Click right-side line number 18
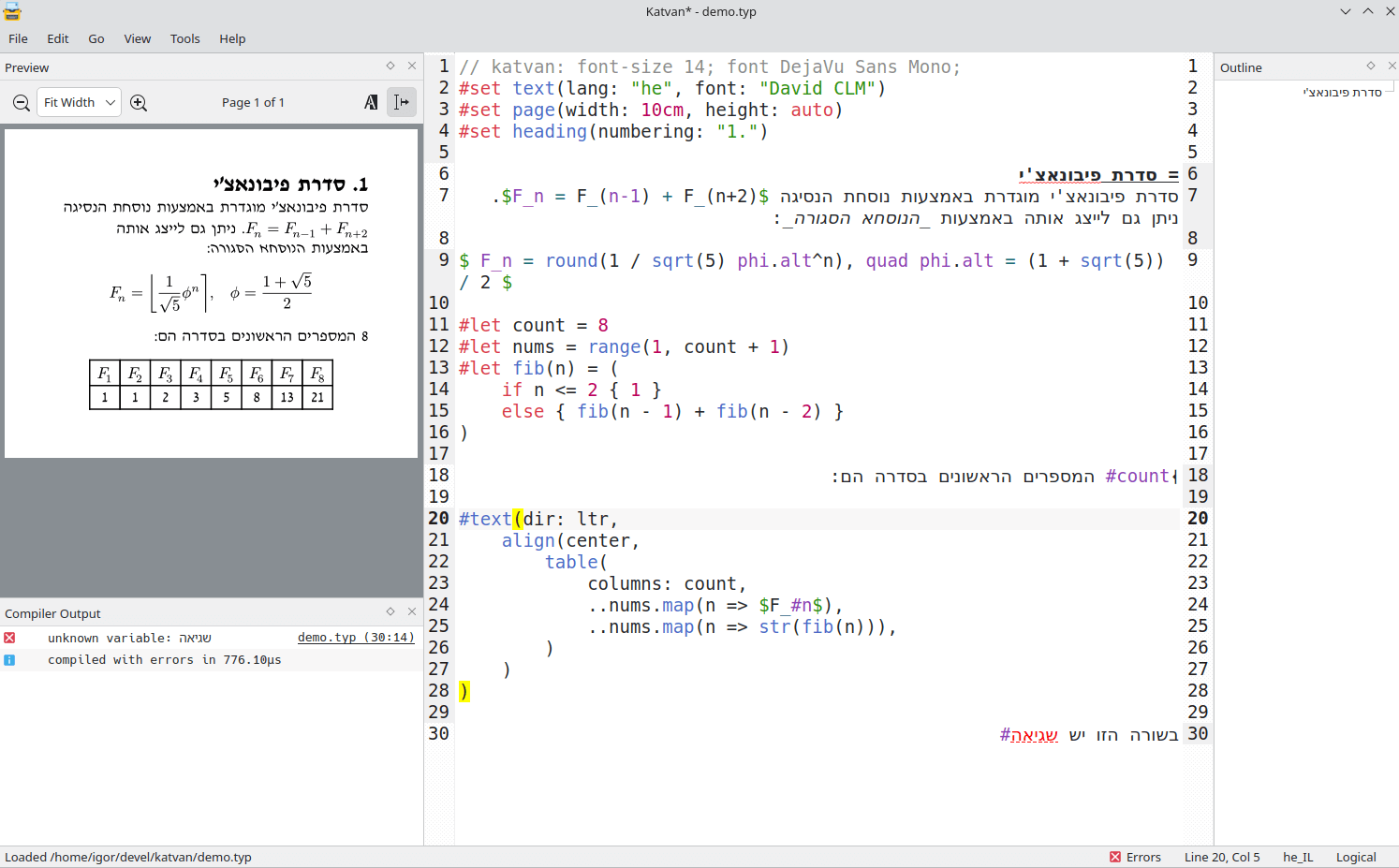Viewport: 1399px width, 868px height. pos(1198,476)
